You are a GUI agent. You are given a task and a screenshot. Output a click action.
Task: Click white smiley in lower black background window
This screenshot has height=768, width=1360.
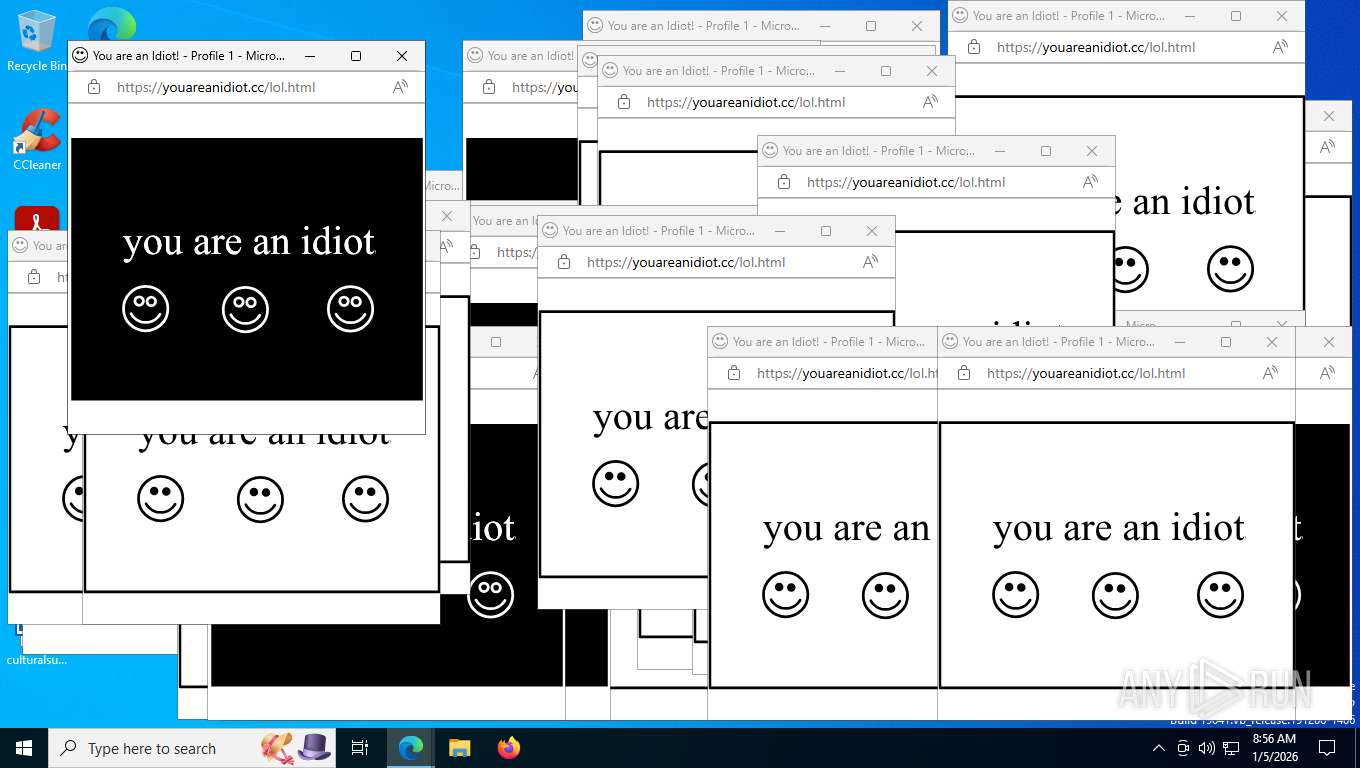point(490,595)
